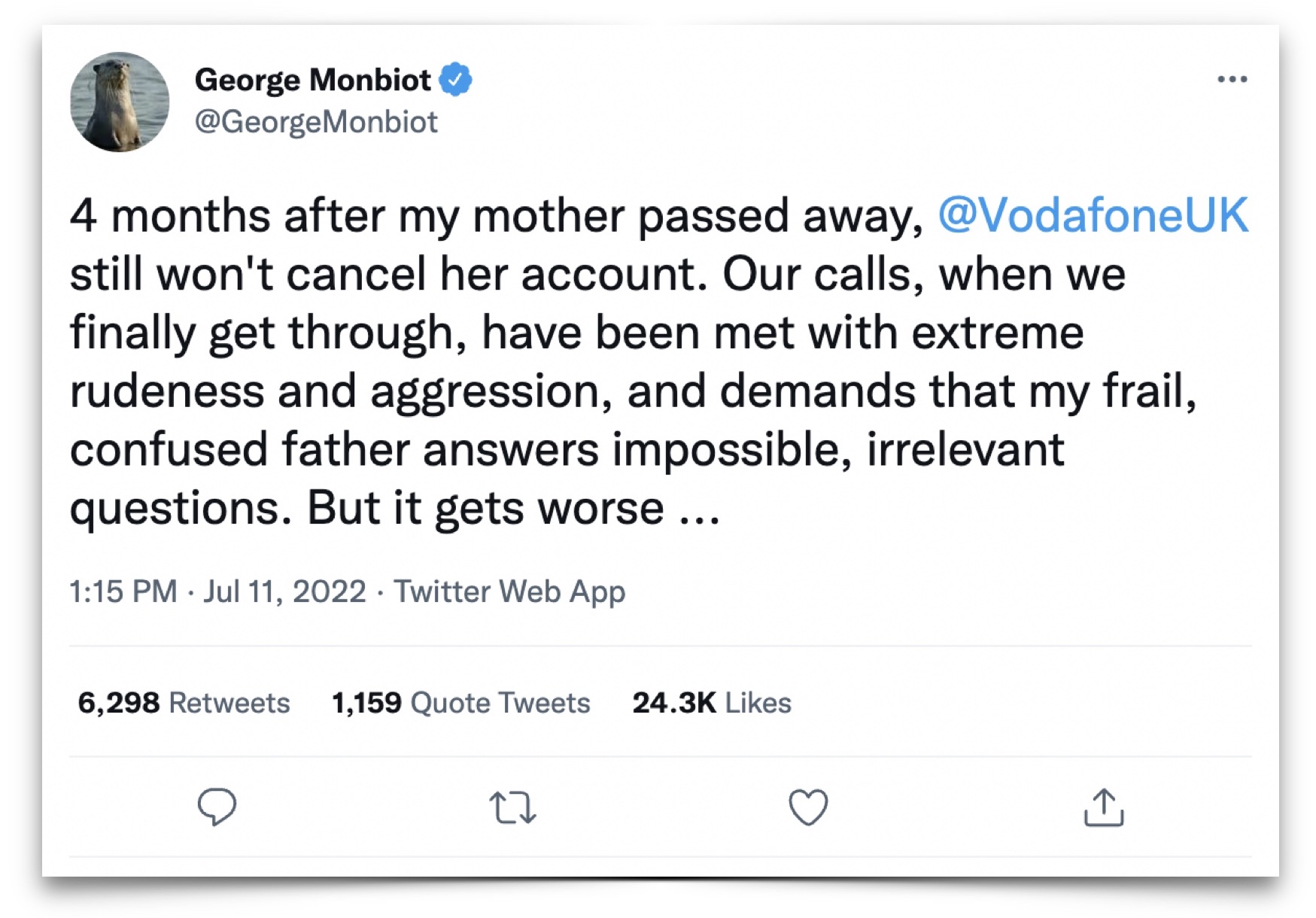
Task: Open the Twitter Web App source link
Action: point(509,591)
